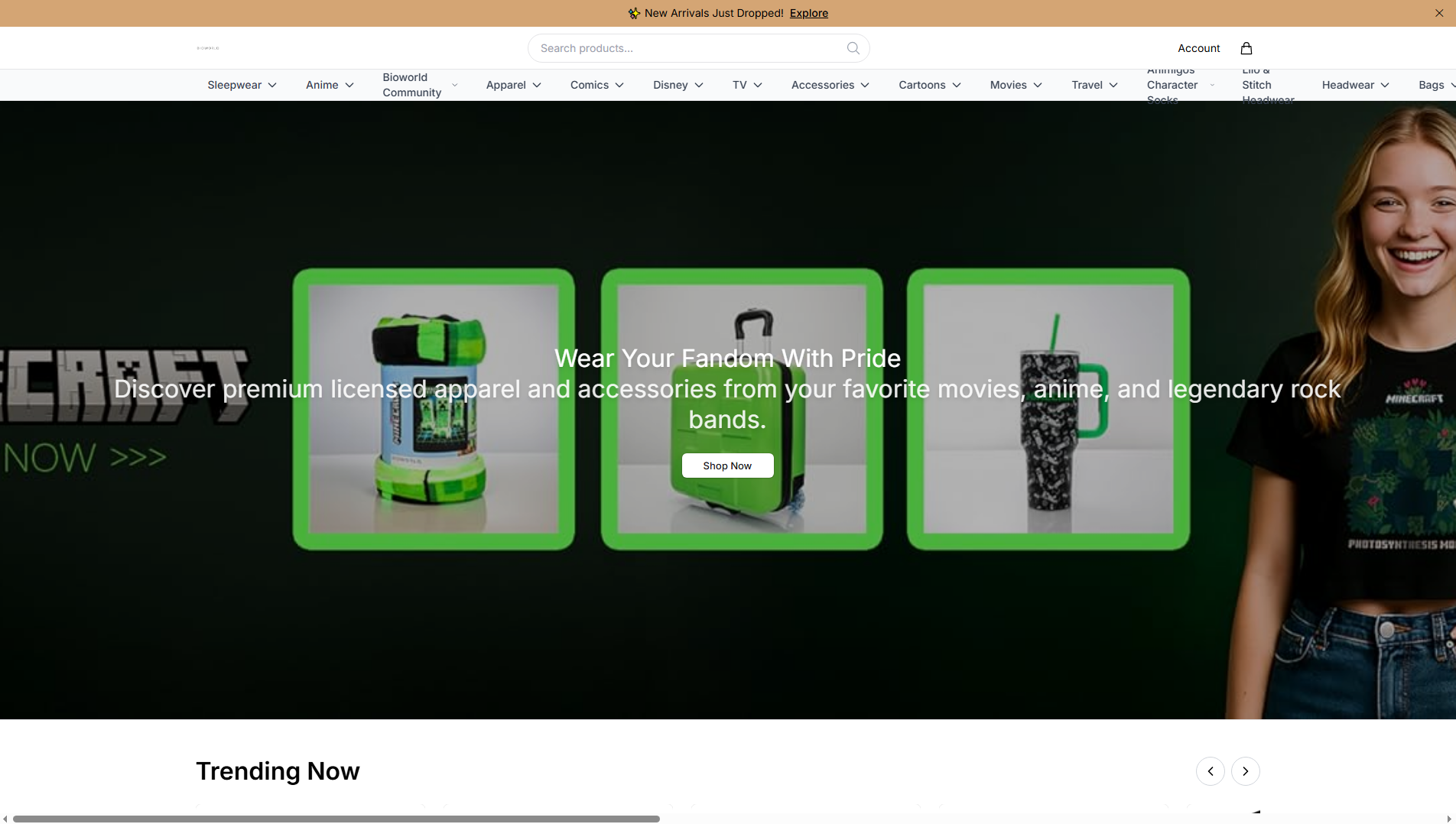Click the horizontal scrollbar thumb

click(336, 819)
